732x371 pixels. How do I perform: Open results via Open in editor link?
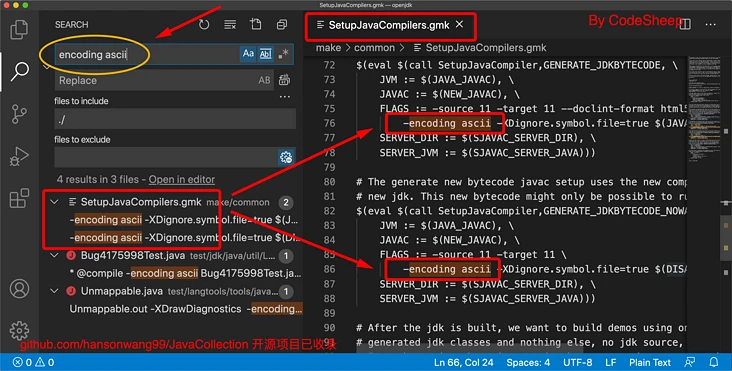tap(182, 179)
